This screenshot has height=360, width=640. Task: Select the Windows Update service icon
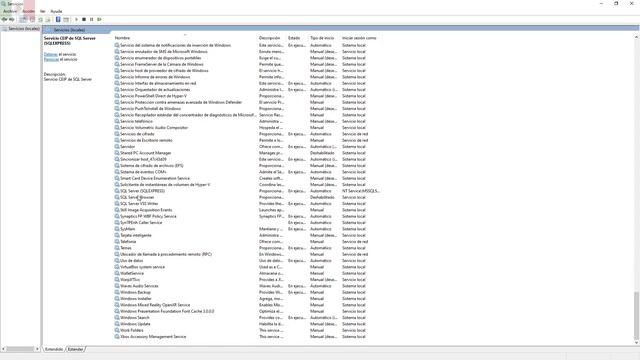coord(117,324)
